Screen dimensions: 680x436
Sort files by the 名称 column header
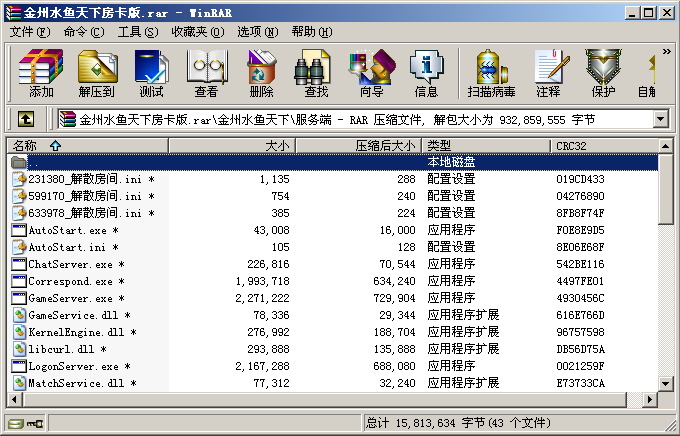(x=85, y=146)
